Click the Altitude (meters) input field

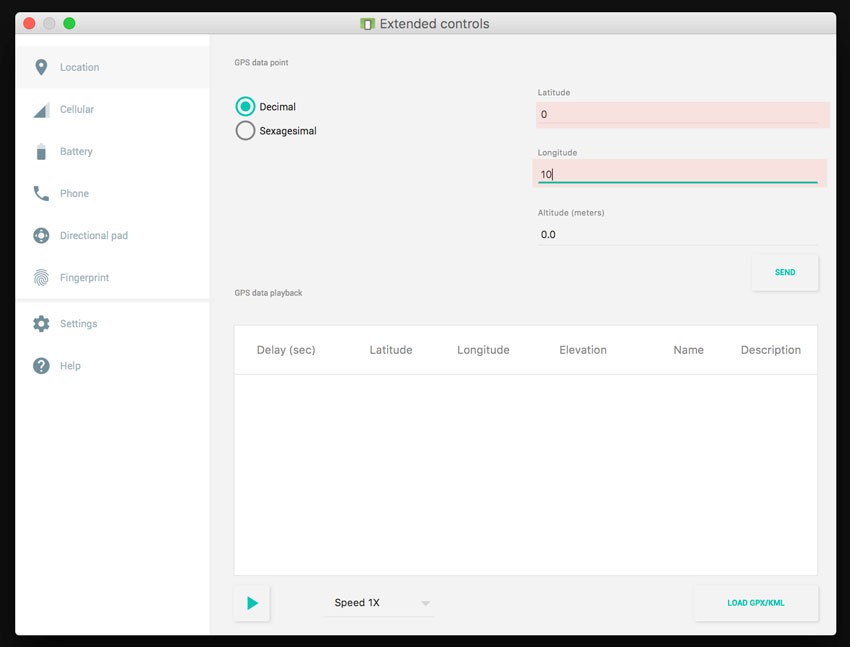coord(678,235)
